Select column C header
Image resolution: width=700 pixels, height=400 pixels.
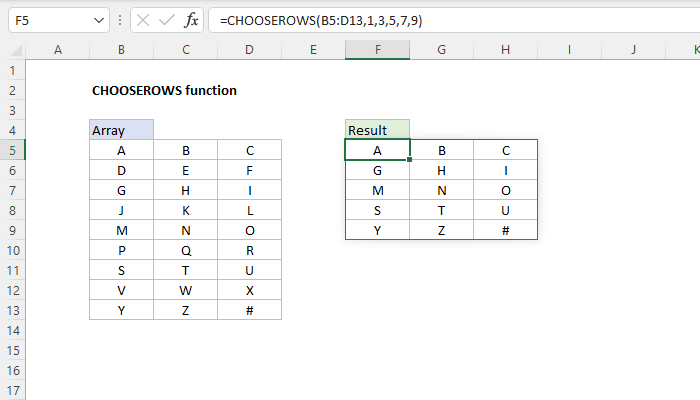(186, 50)
